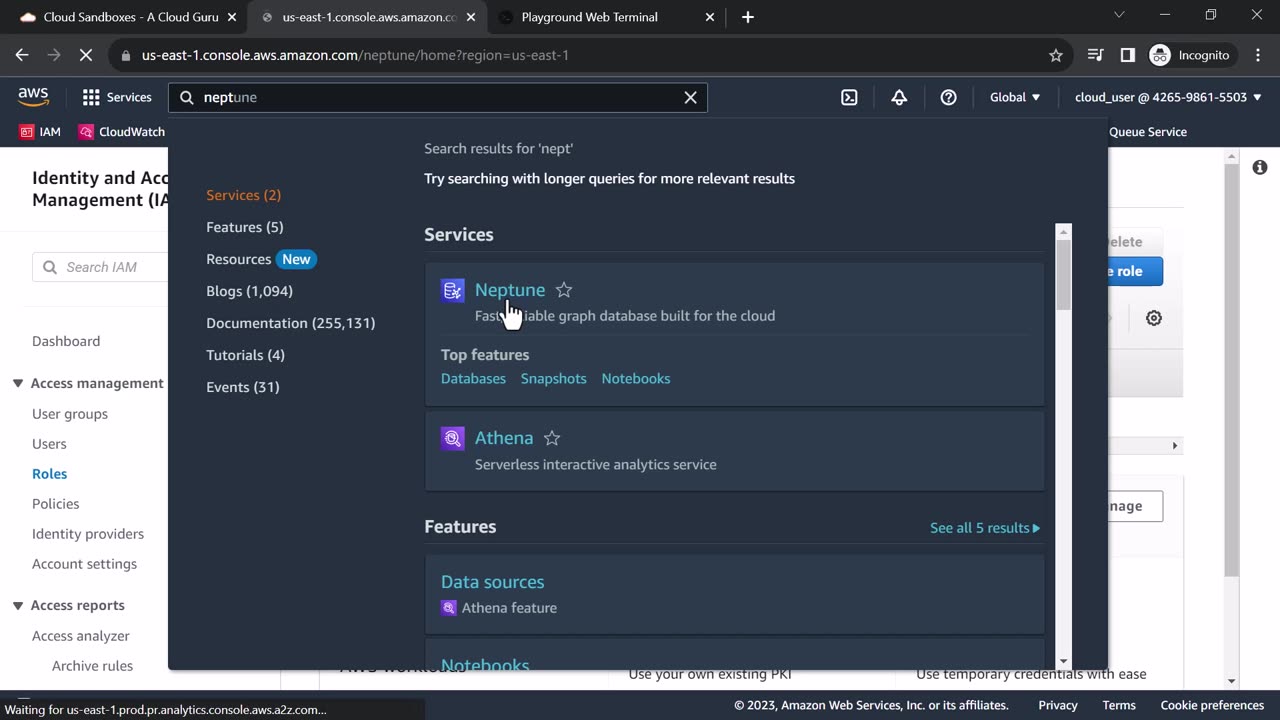
Task: Toggle the browser side panel
Action: [1128, 55]
